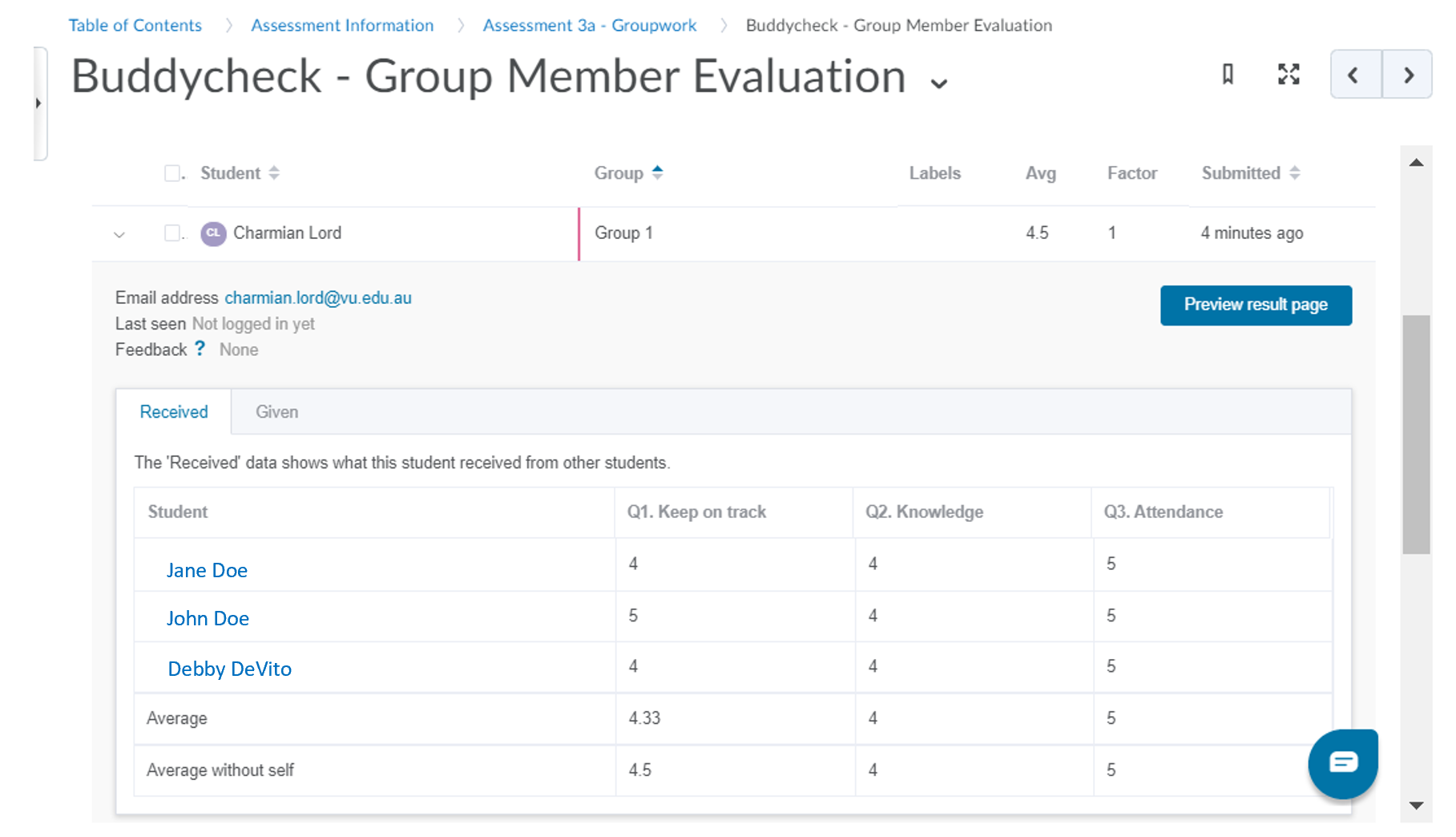Viewport: 1456px width, 837px height.
Task: Sort by the Student column
Action: pos(239,173)
